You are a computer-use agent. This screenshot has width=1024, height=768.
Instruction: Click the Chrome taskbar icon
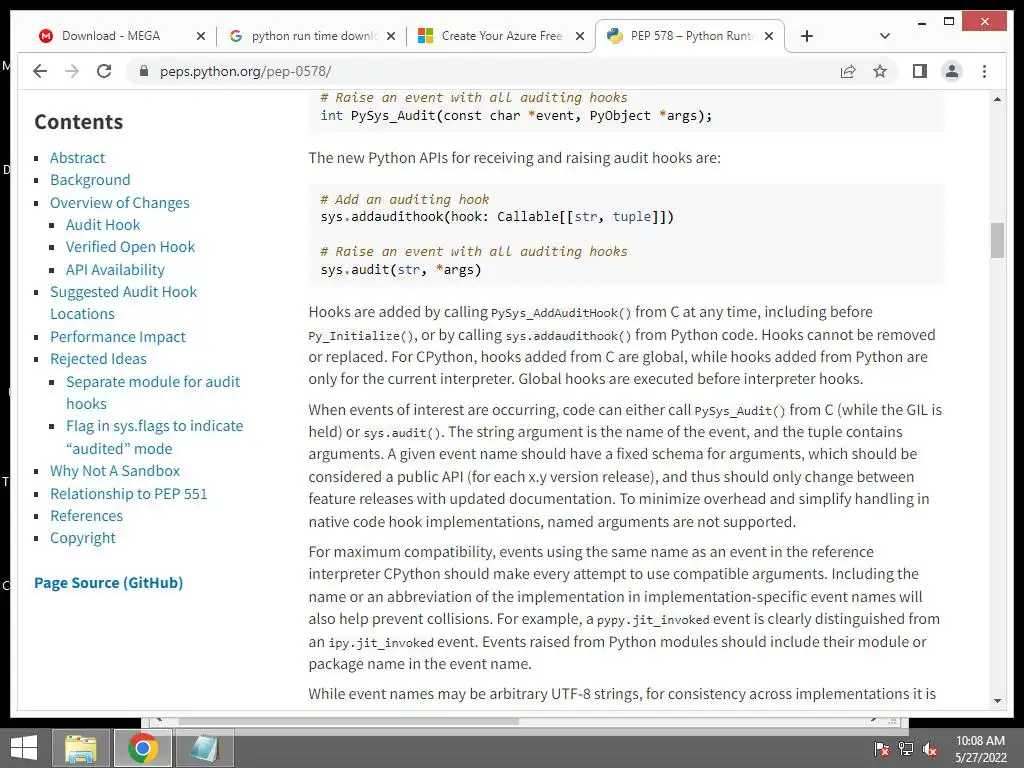(143, 748)
